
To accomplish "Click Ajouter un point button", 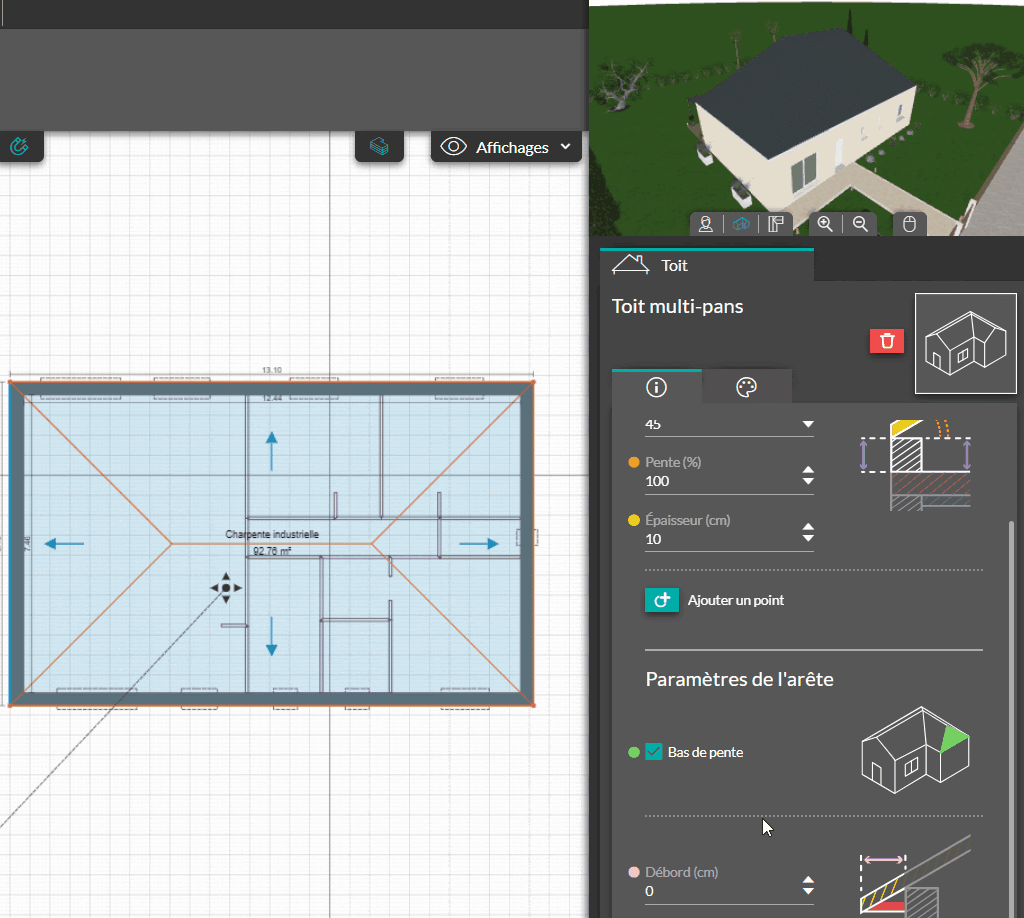I will 714,600.
